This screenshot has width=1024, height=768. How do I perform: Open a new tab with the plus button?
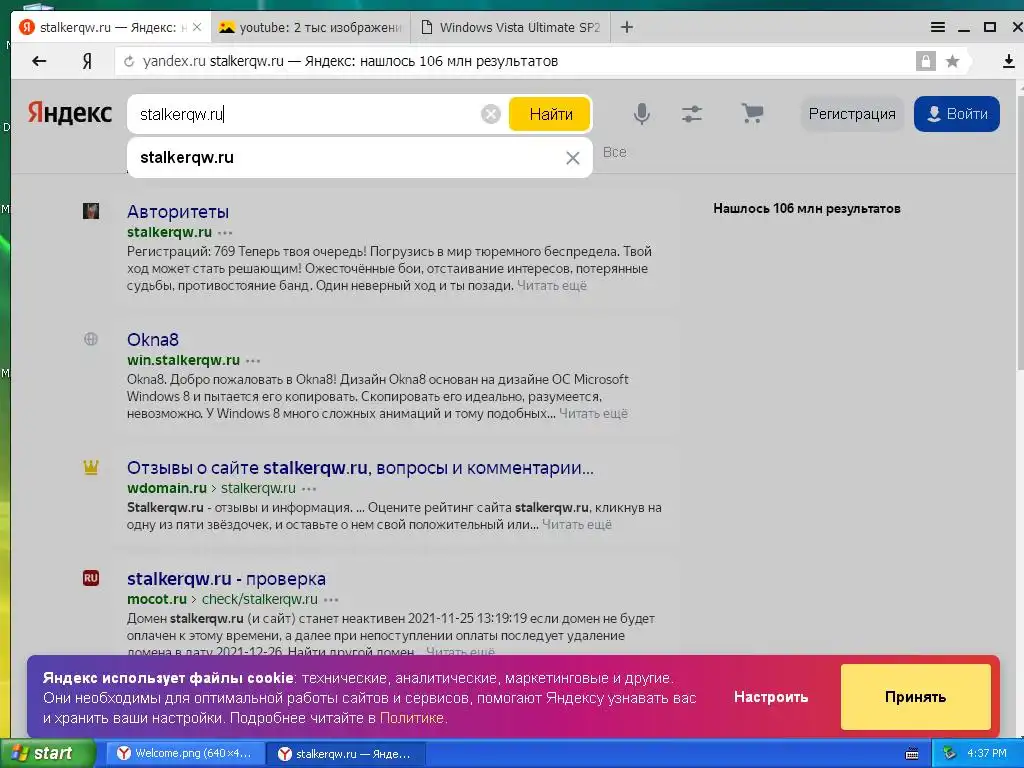pyautogui.click(x=626, y=27)
